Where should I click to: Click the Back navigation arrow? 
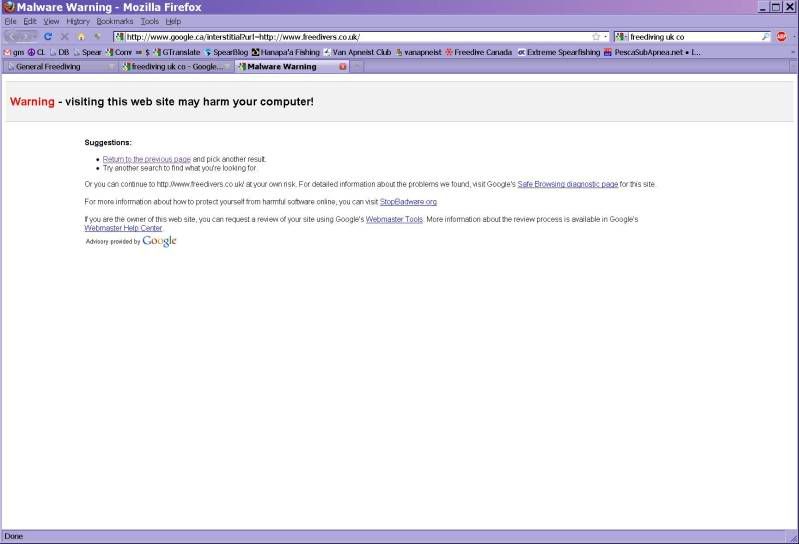14,37
